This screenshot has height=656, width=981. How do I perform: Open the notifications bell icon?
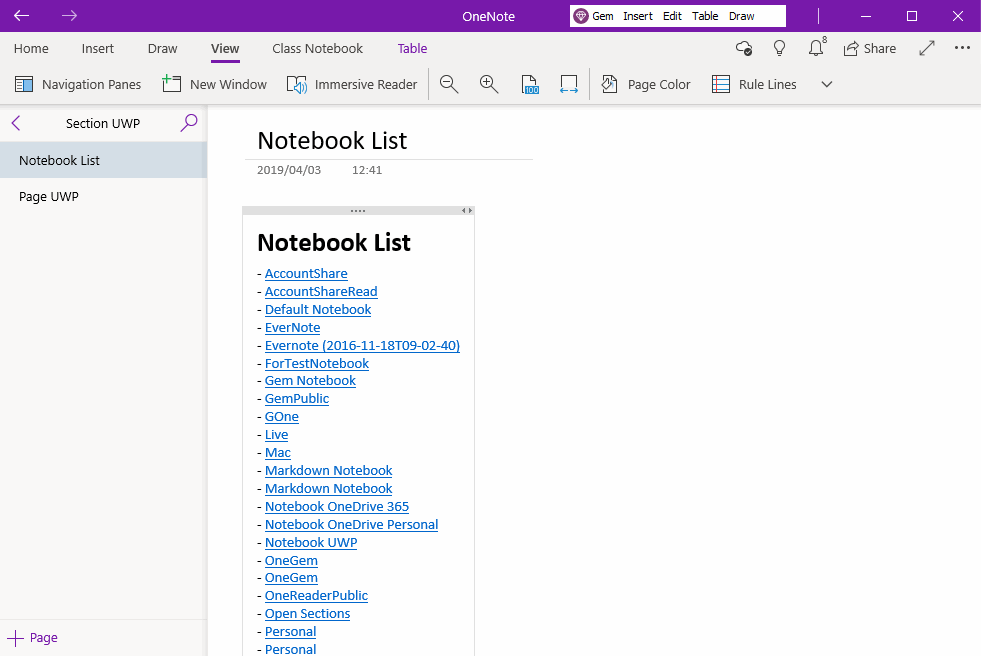click(x=816, y=48)
